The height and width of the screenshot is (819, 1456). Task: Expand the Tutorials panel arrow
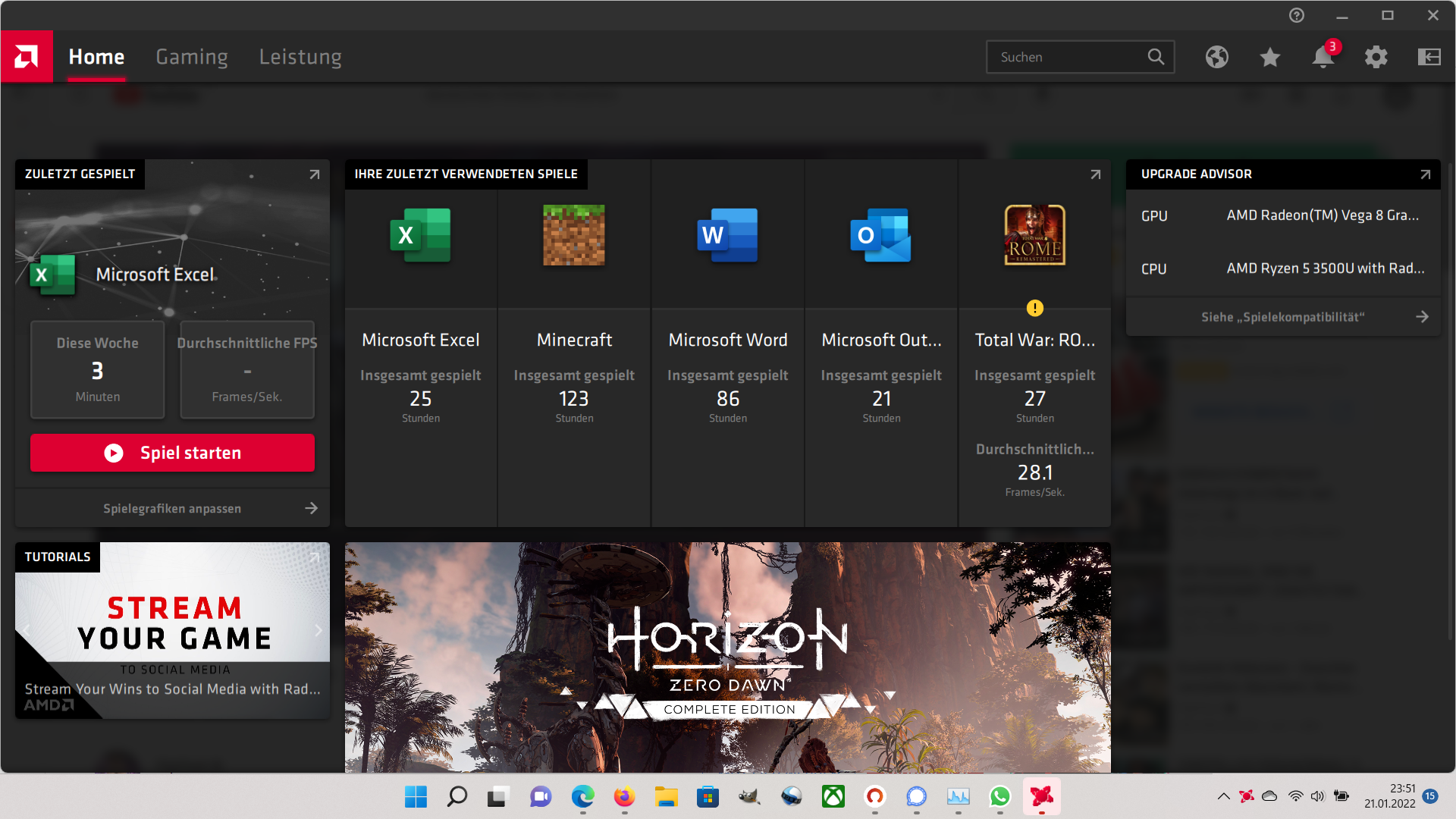point(315,557)
